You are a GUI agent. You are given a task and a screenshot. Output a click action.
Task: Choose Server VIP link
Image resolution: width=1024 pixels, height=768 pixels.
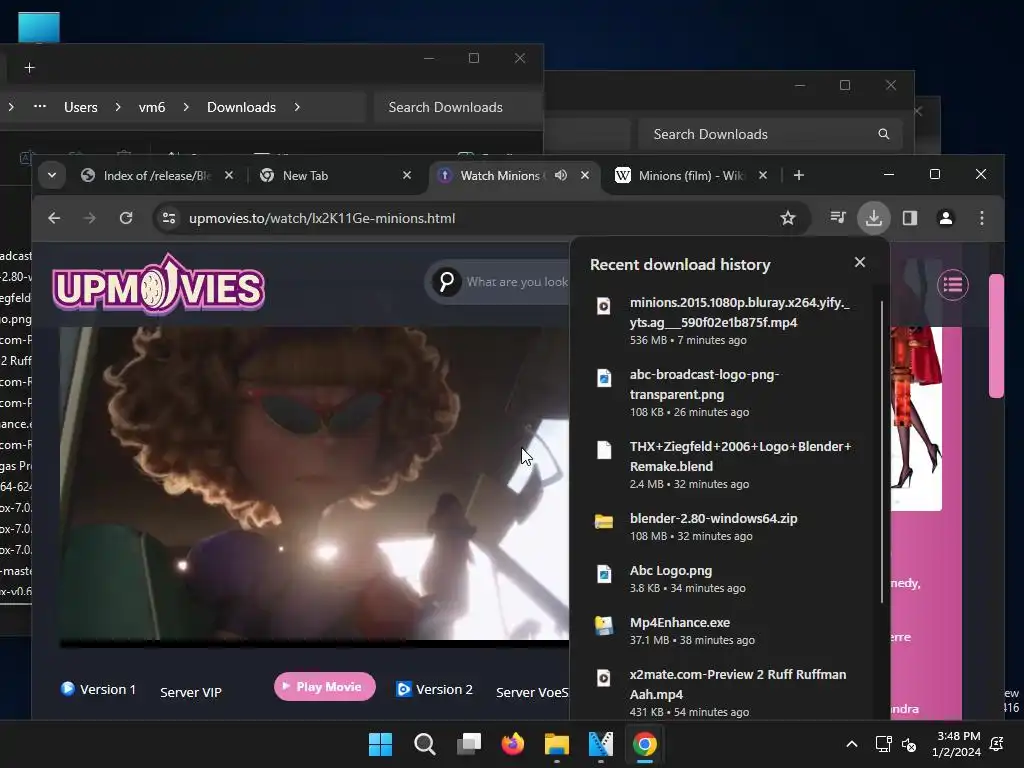[191, 692]
